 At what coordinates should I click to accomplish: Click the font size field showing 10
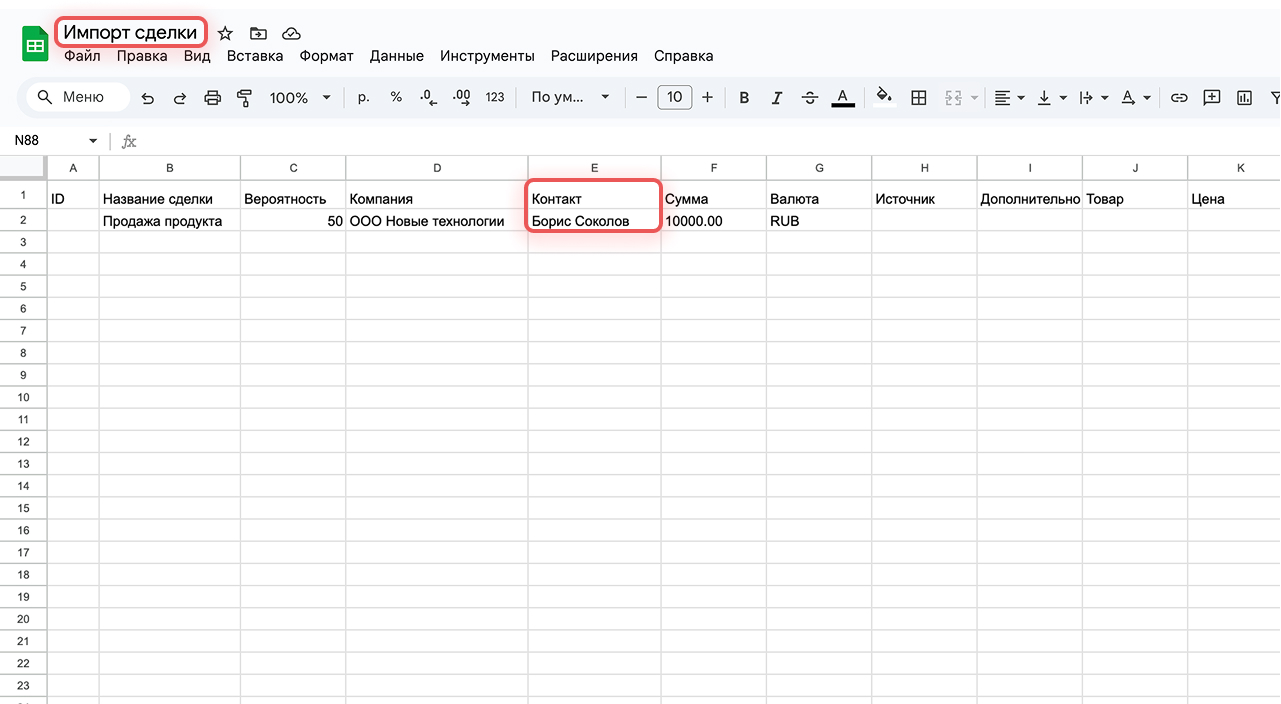point(675,97)
